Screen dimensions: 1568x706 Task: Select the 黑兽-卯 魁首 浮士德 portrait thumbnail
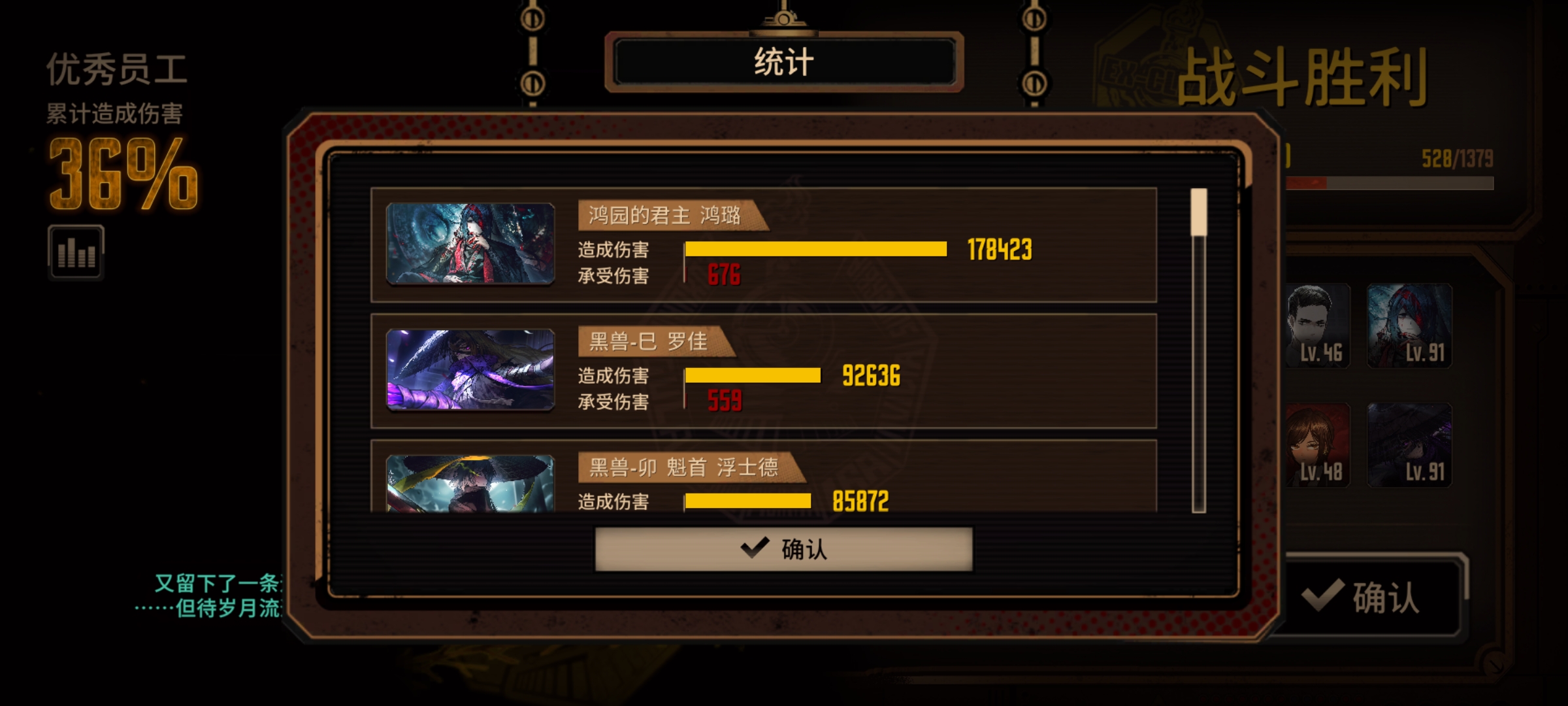point(470,483)
